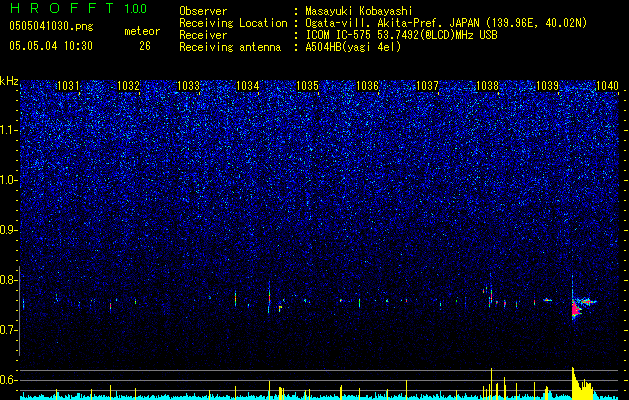This screenshot has height=400, width=629.
Task: Click time marker 1035
Action: tap(308, 85)
